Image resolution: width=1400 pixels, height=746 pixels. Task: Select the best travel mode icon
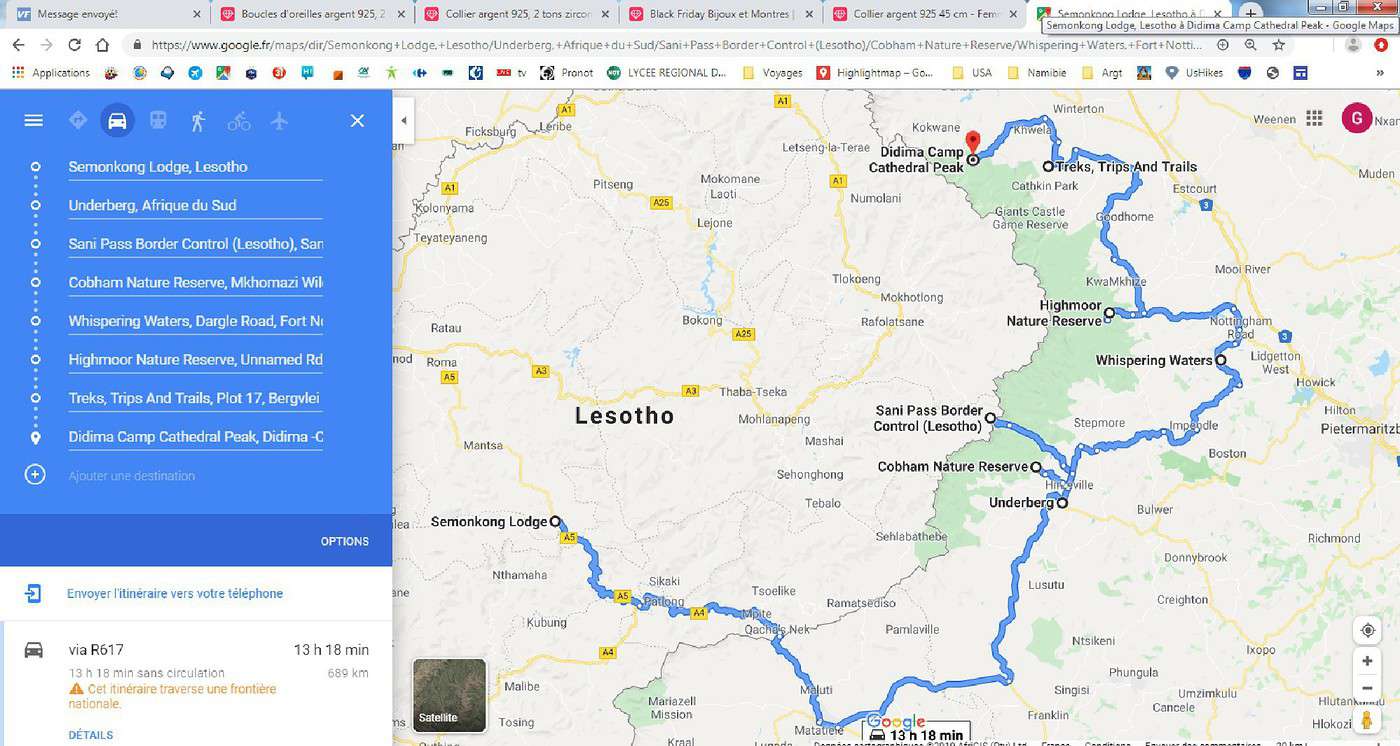pos(77,121)
